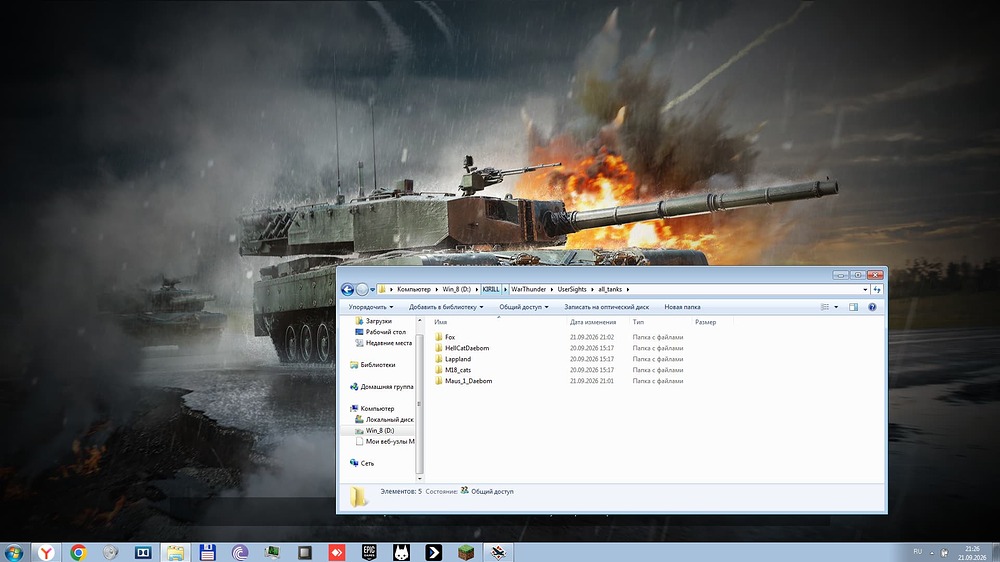Screen dimensions: 1000x562
Task: Expand the arrow after all_tanks breadcrumb
Action: click(x=628, y=290)
